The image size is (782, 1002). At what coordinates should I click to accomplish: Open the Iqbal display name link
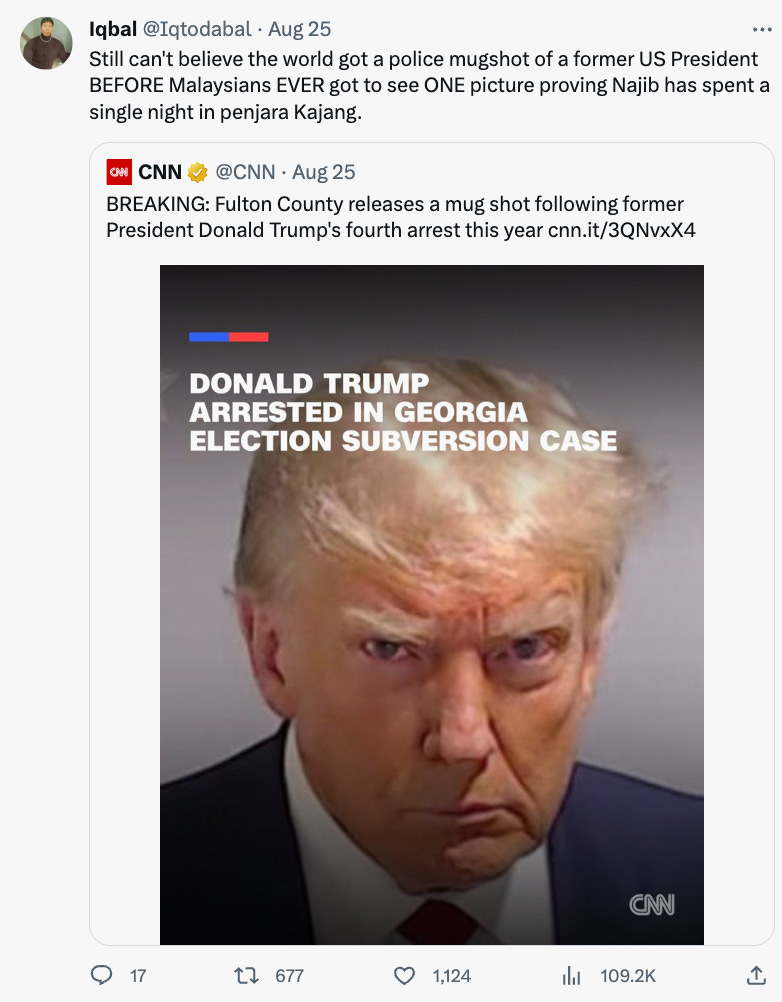113,29
